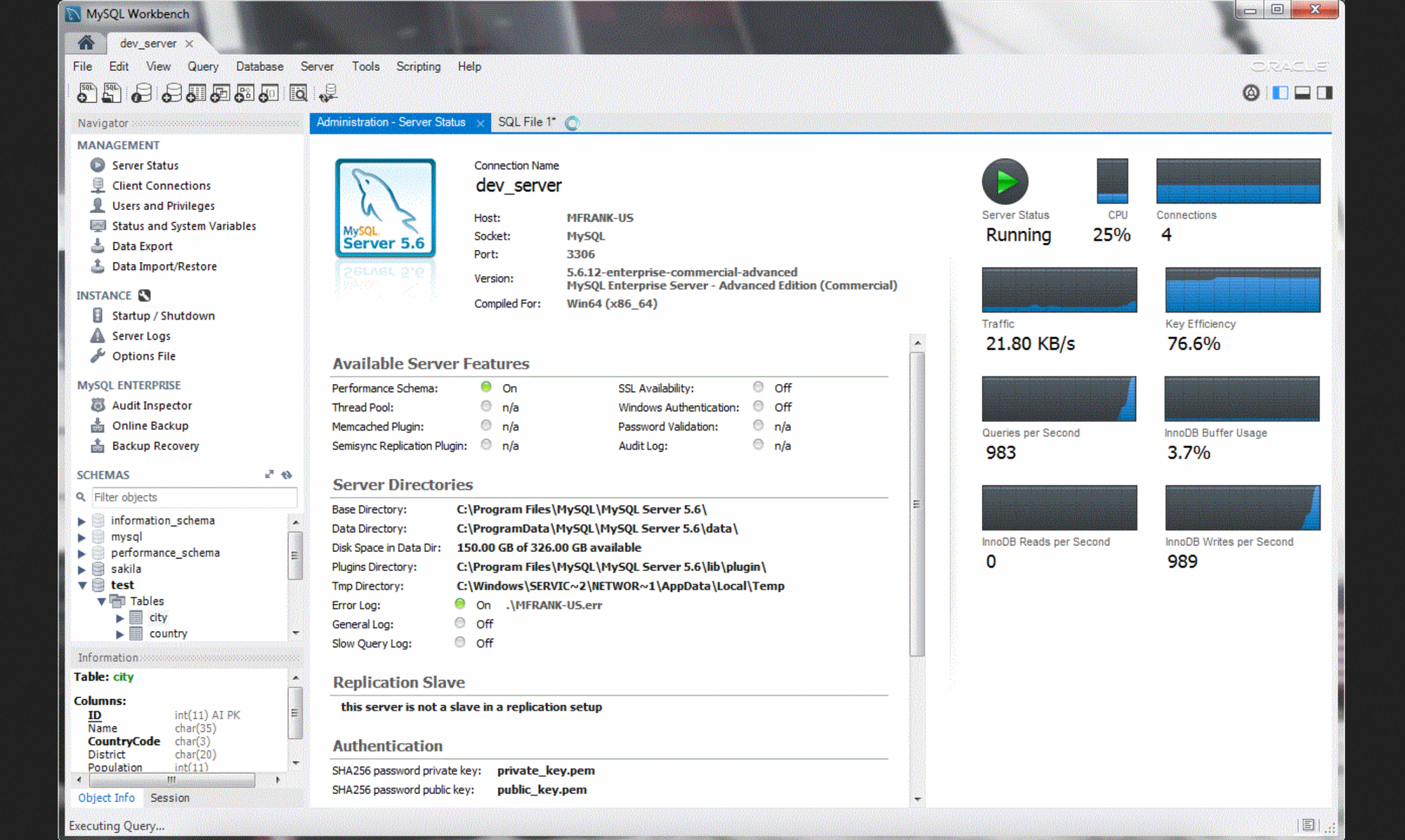The image size is (1405, 840).
Task: Click the Users and Privileges icon
Action: [98, 205]
